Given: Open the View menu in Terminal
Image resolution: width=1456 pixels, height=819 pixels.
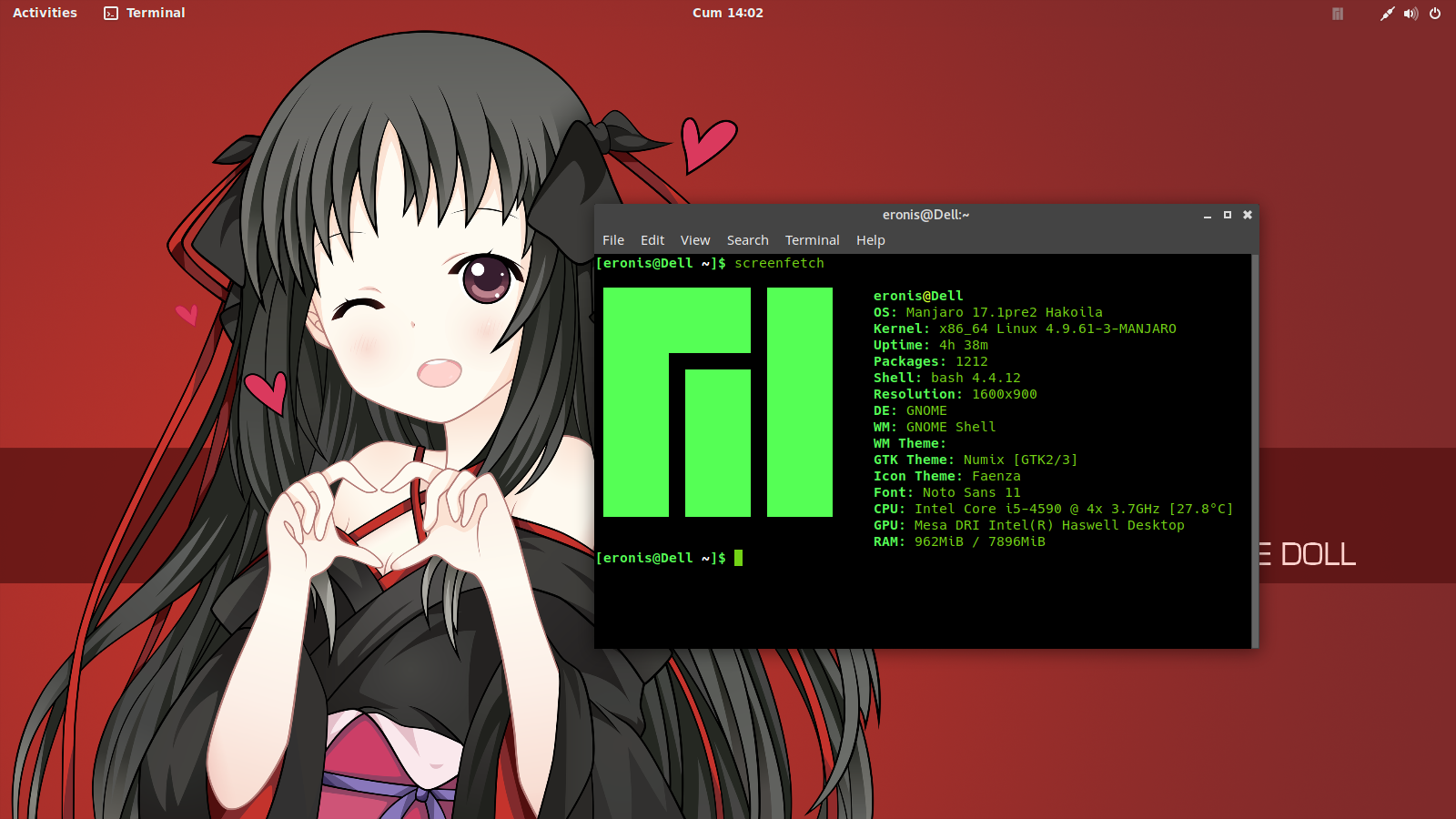Looking at the screenshot, I should (x=695, y=240).
